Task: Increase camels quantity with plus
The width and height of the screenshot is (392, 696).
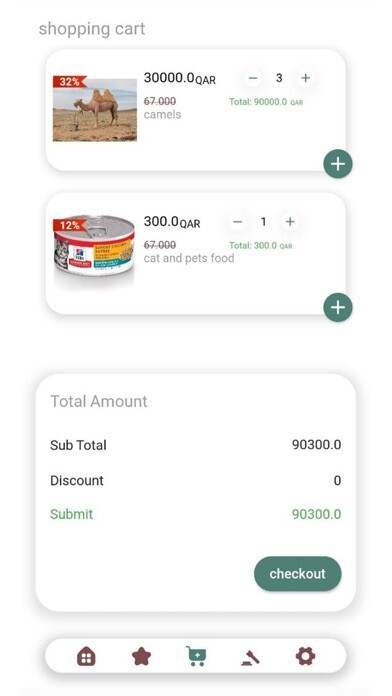Action: (305, 78)
